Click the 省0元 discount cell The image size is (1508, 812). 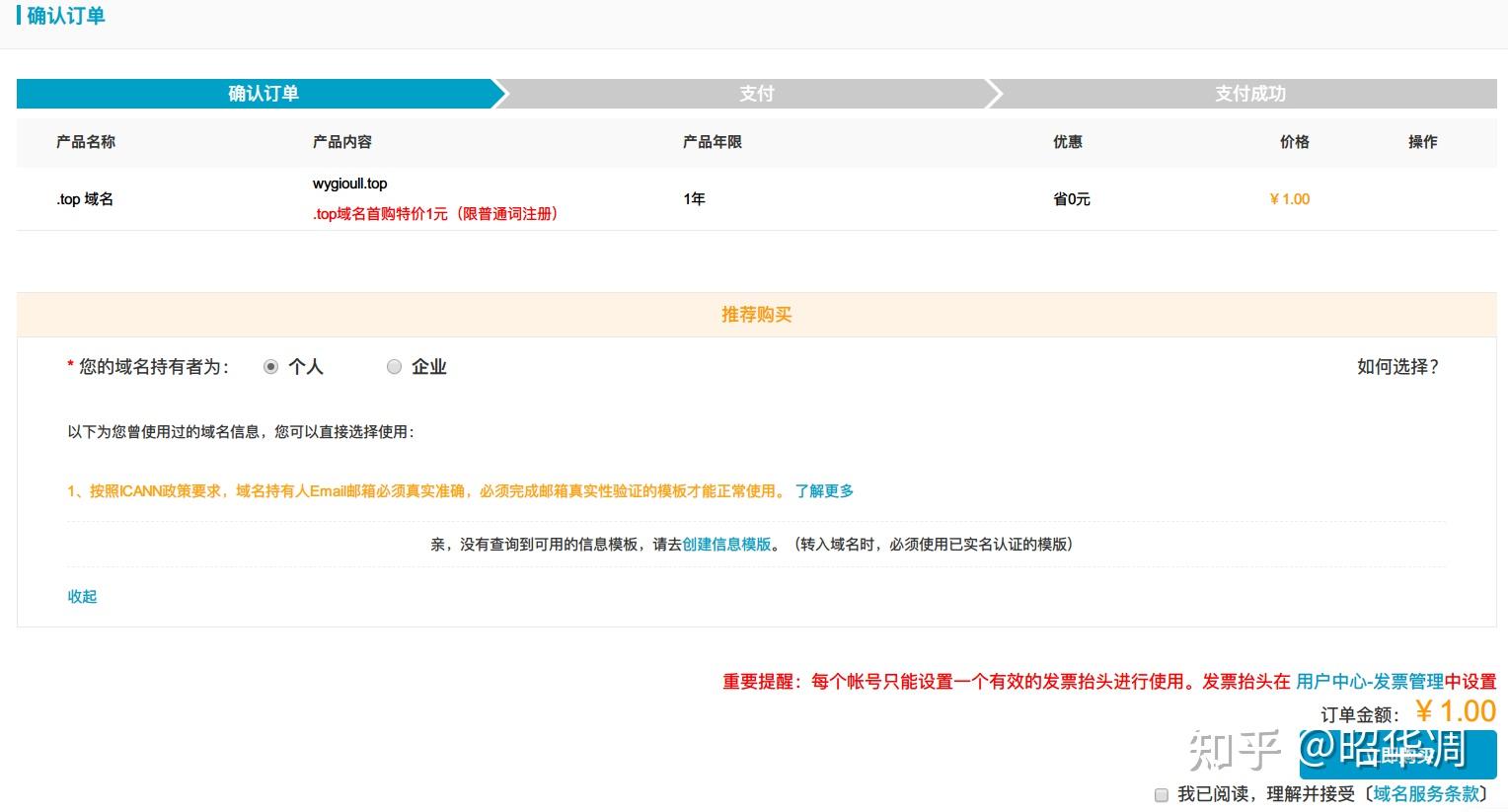[x=1070, y=198]
